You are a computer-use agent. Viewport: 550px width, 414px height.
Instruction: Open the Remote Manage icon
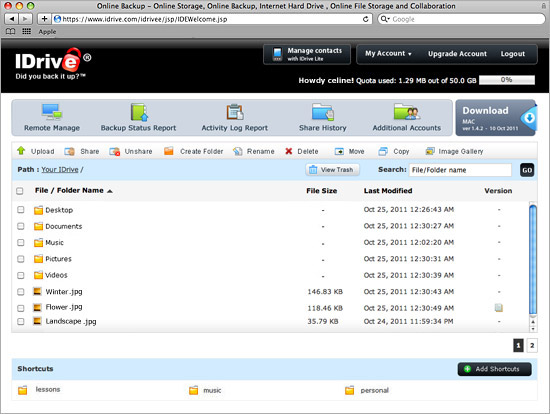tap(52, 112)
